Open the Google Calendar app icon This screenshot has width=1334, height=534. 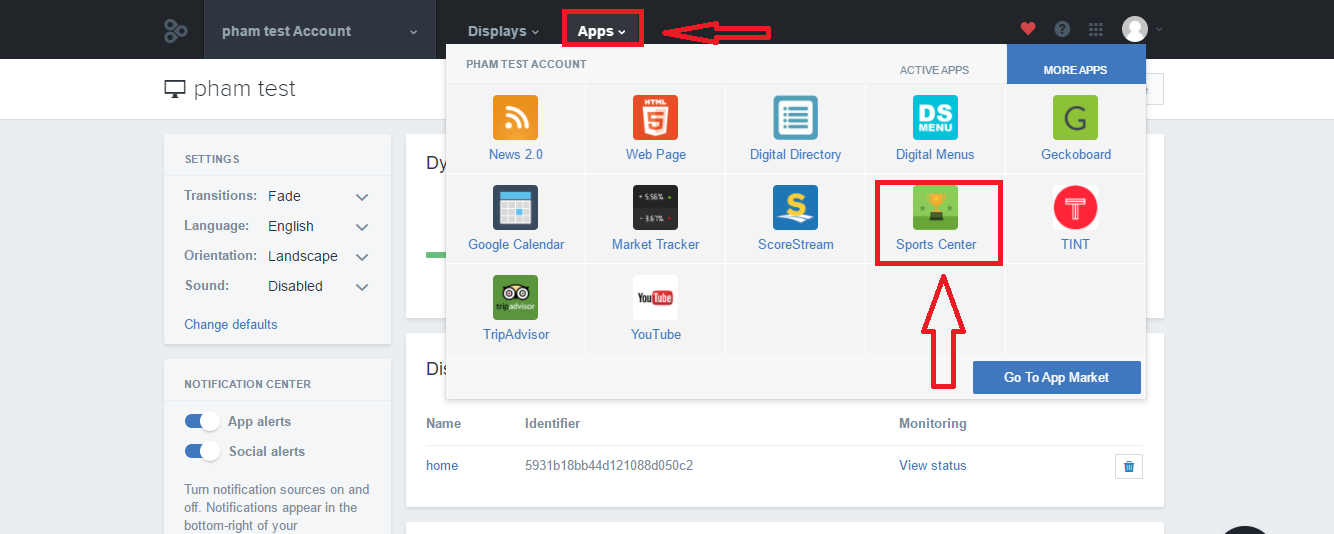[x=515, y=208]
